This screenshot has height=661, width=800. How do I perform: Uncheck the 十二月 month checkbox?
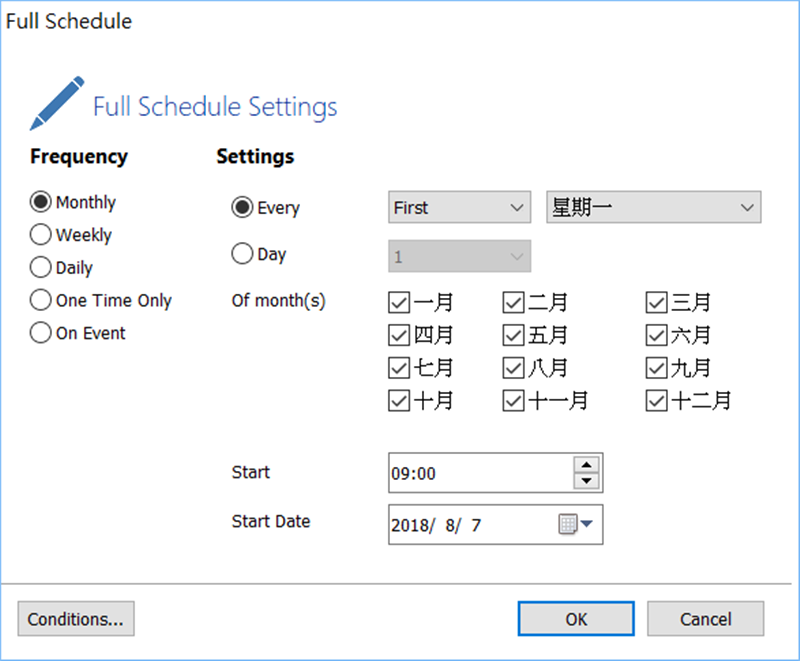tap(657, 401)
